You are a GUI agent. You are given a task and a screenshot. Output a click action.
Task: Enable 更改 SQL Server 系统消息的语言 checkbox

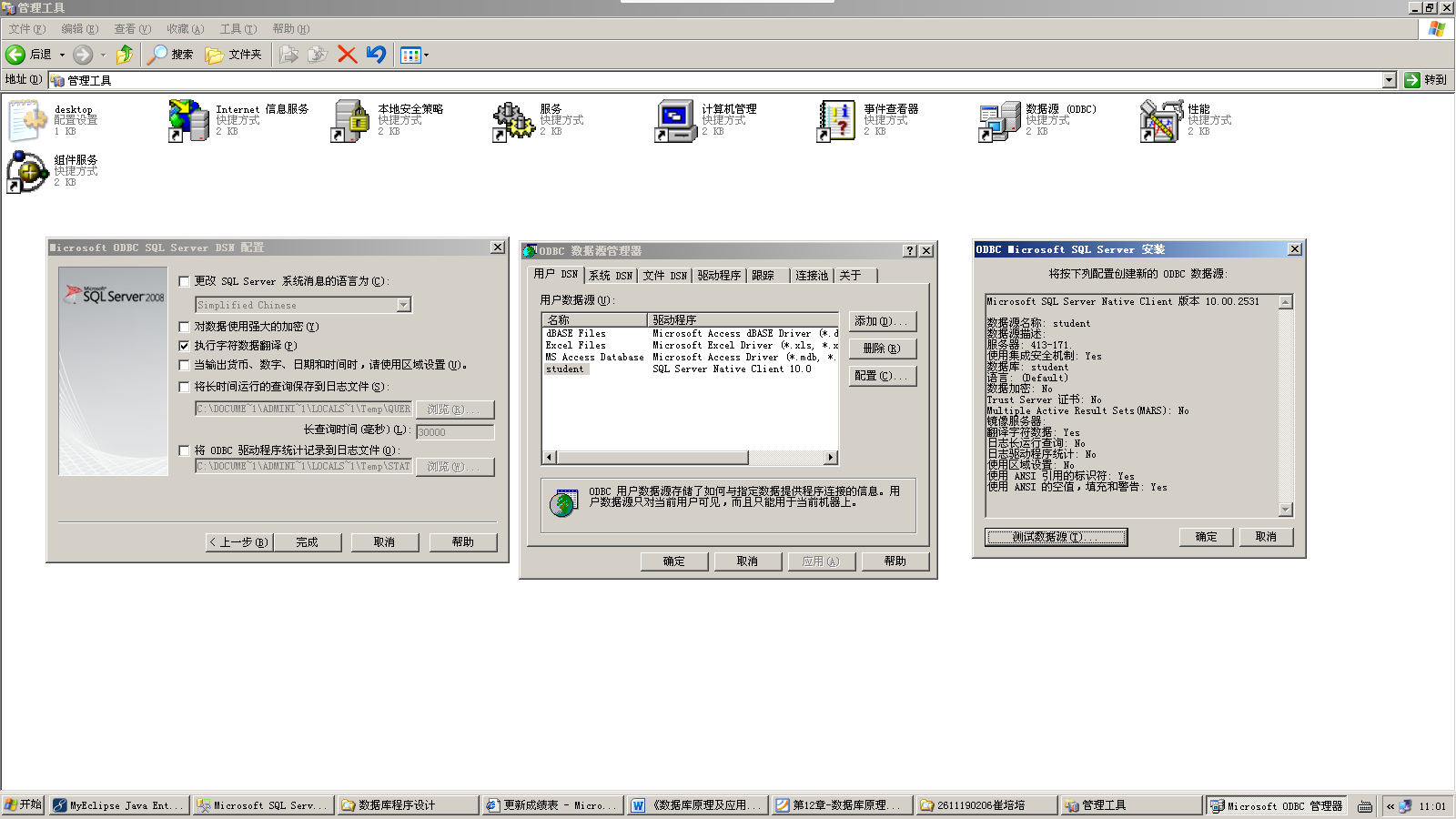click(185, 281)
